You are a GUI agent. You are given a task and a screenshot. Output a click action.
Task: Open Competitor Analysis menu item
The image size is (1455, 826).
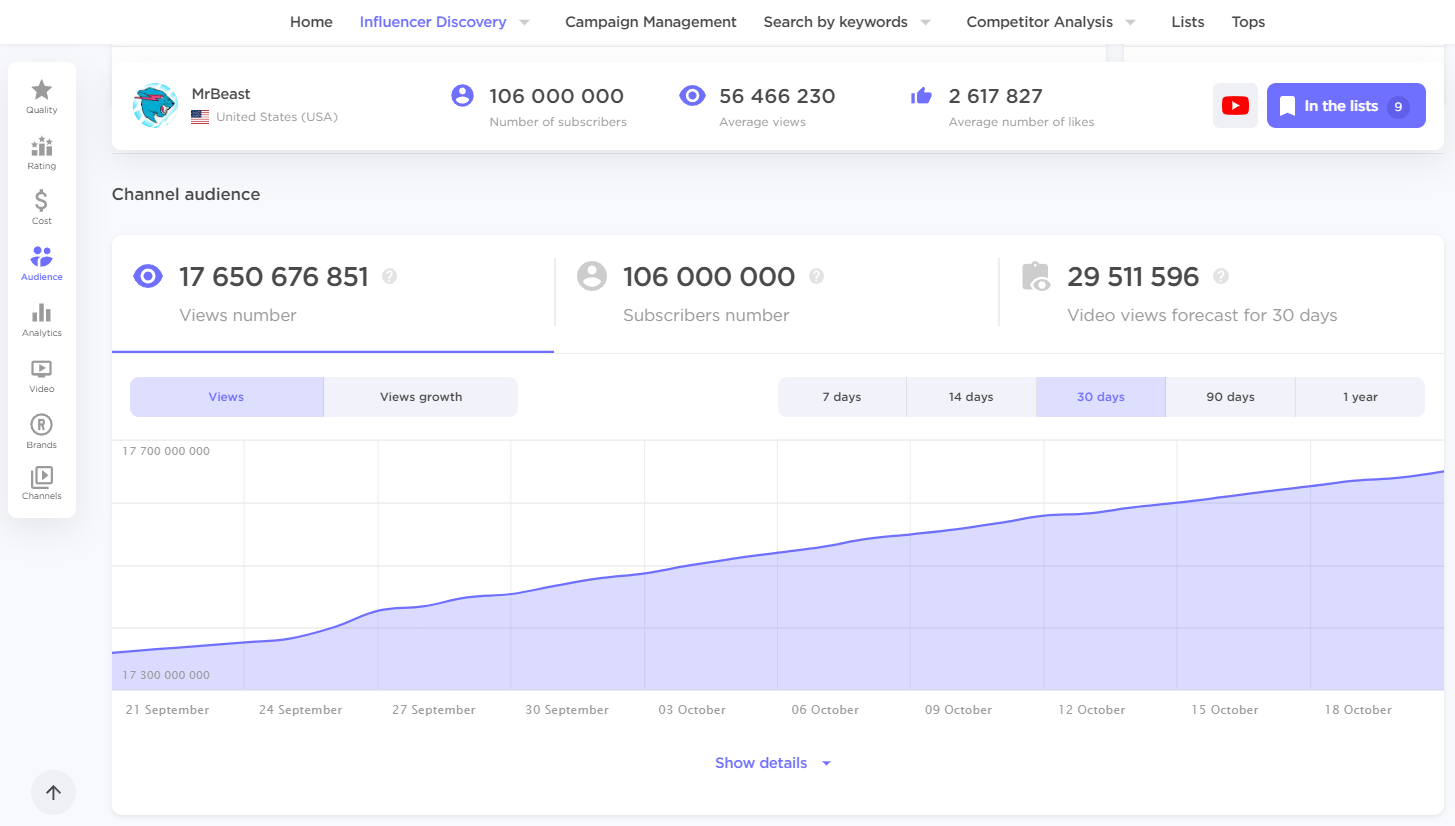coord(1039,22)
